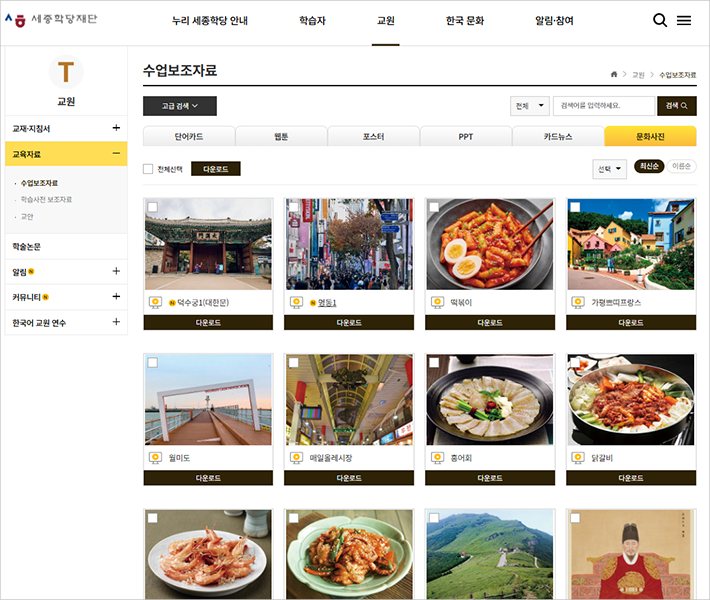Screen dimensions: 710x600
Task: Click preview icon beside 매일올레시장
Action: 297,458
